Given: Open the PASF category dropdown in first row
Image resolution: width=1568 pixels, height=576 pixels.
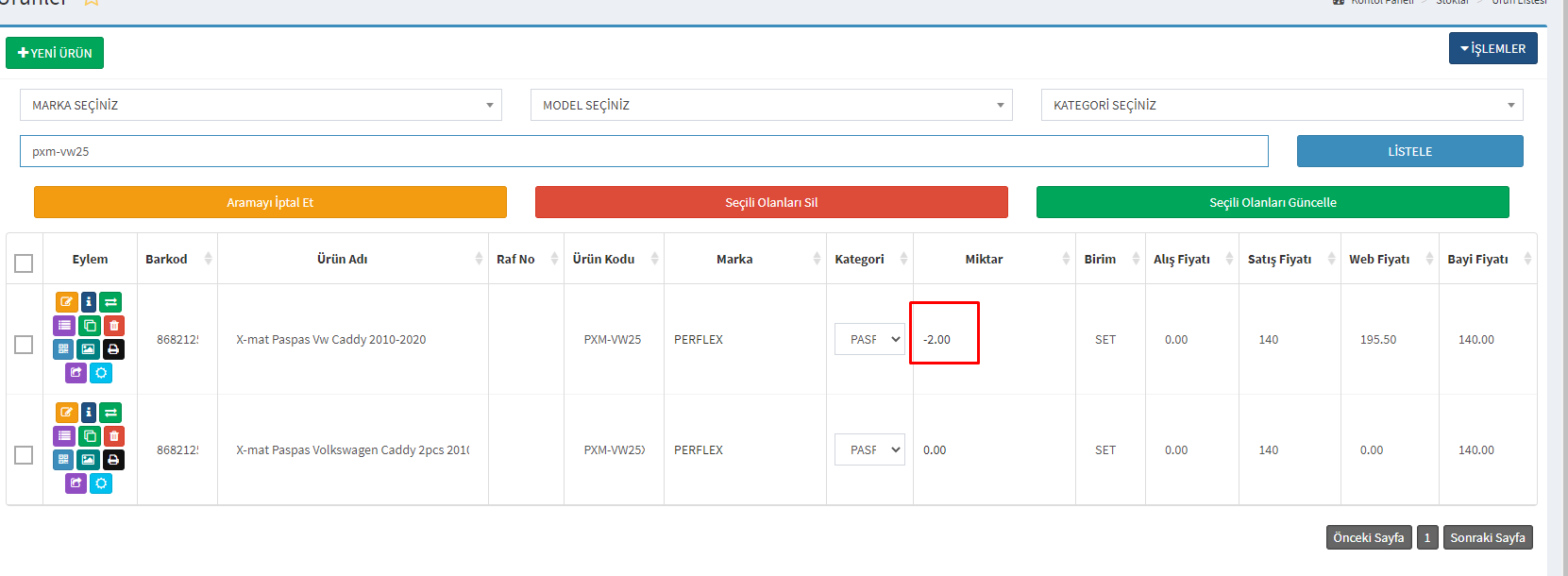Looking at the screenshot, I should (x=869, y=340).
